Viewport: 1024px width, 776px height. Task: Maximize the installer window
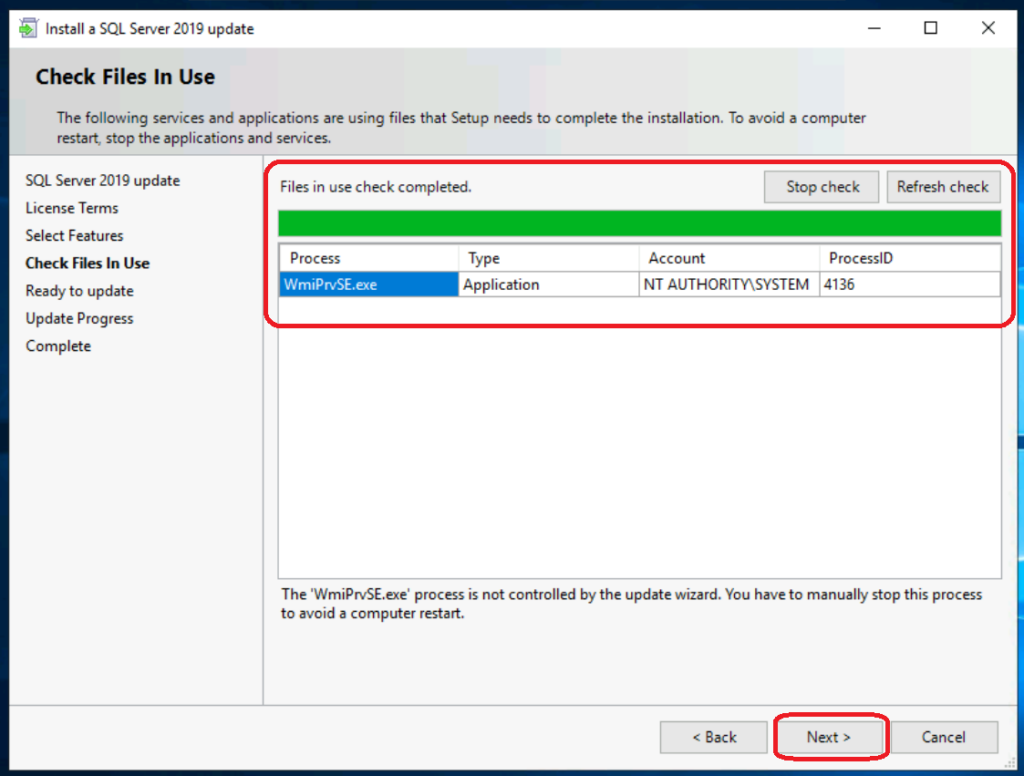931,28
